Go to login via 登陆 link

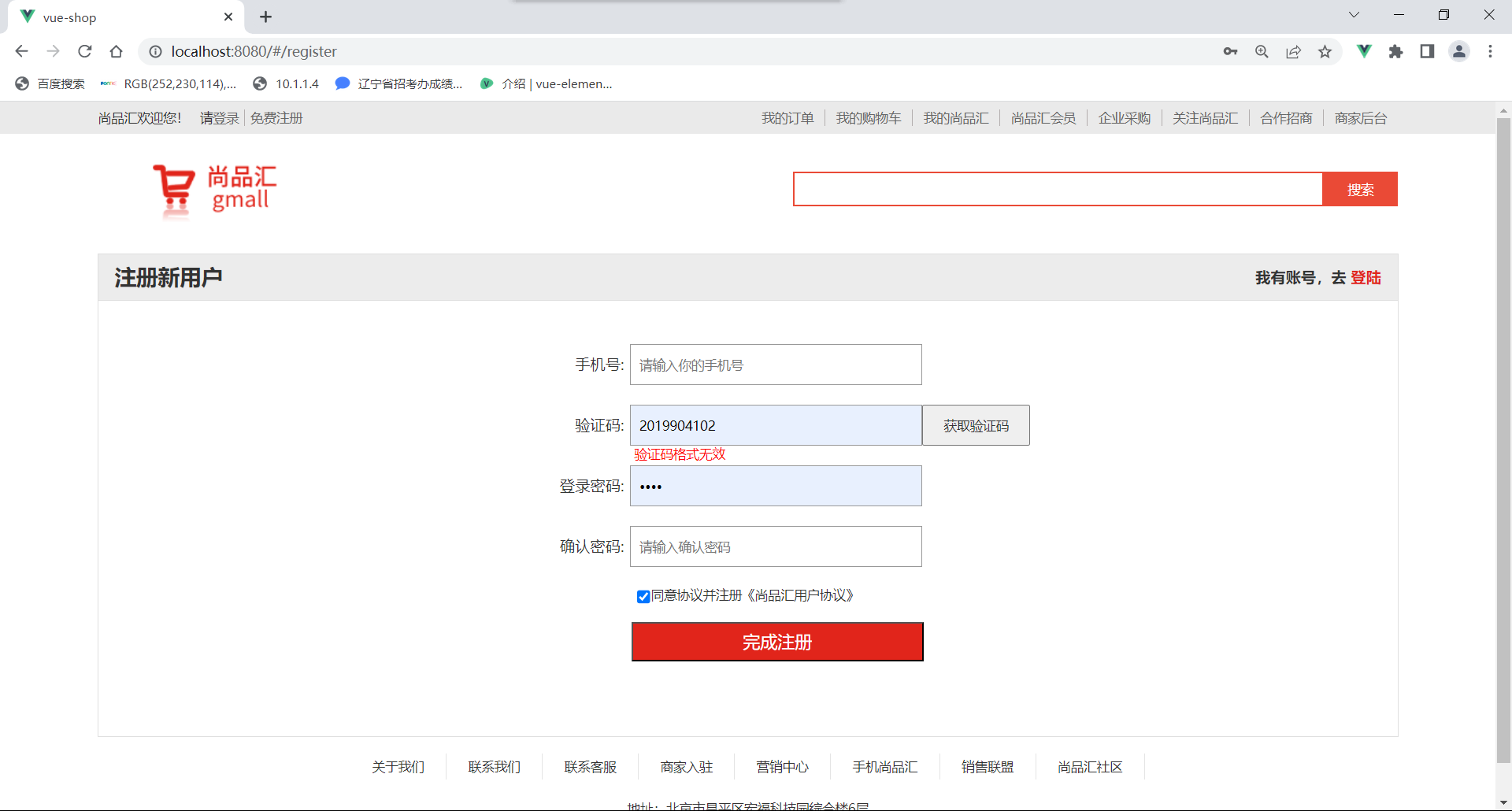click(x=1366, y=277)
